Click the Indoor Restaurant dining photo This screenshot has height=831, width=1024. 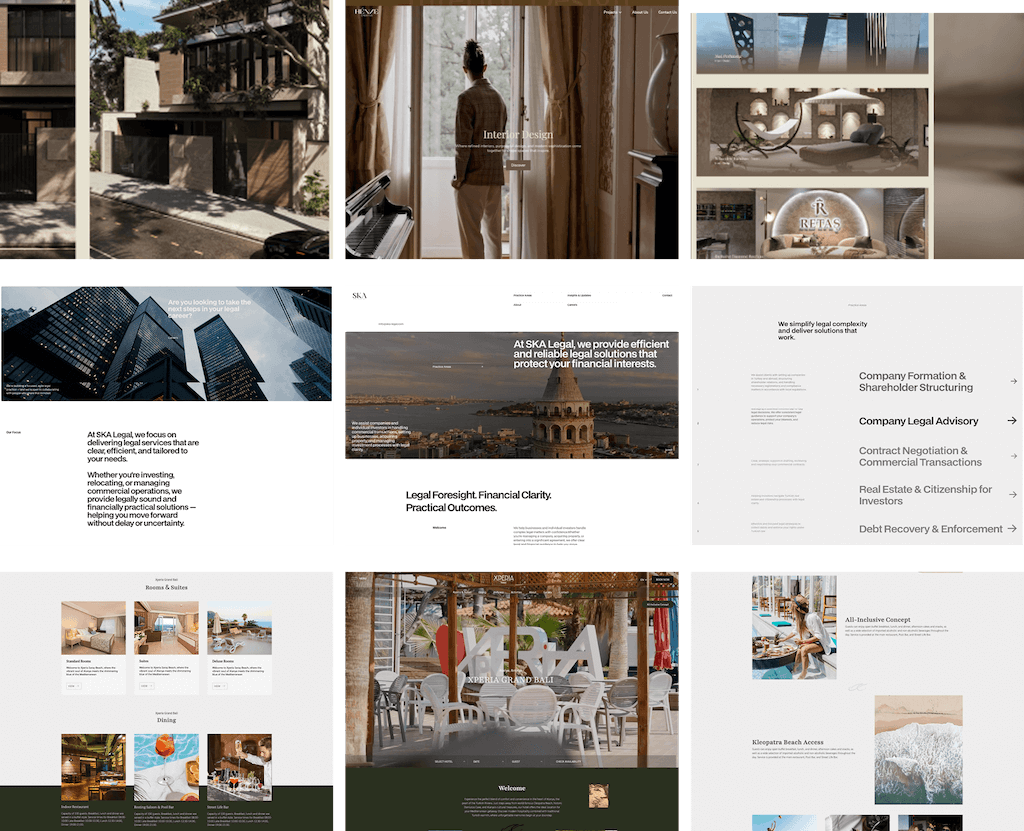(93, 768)
